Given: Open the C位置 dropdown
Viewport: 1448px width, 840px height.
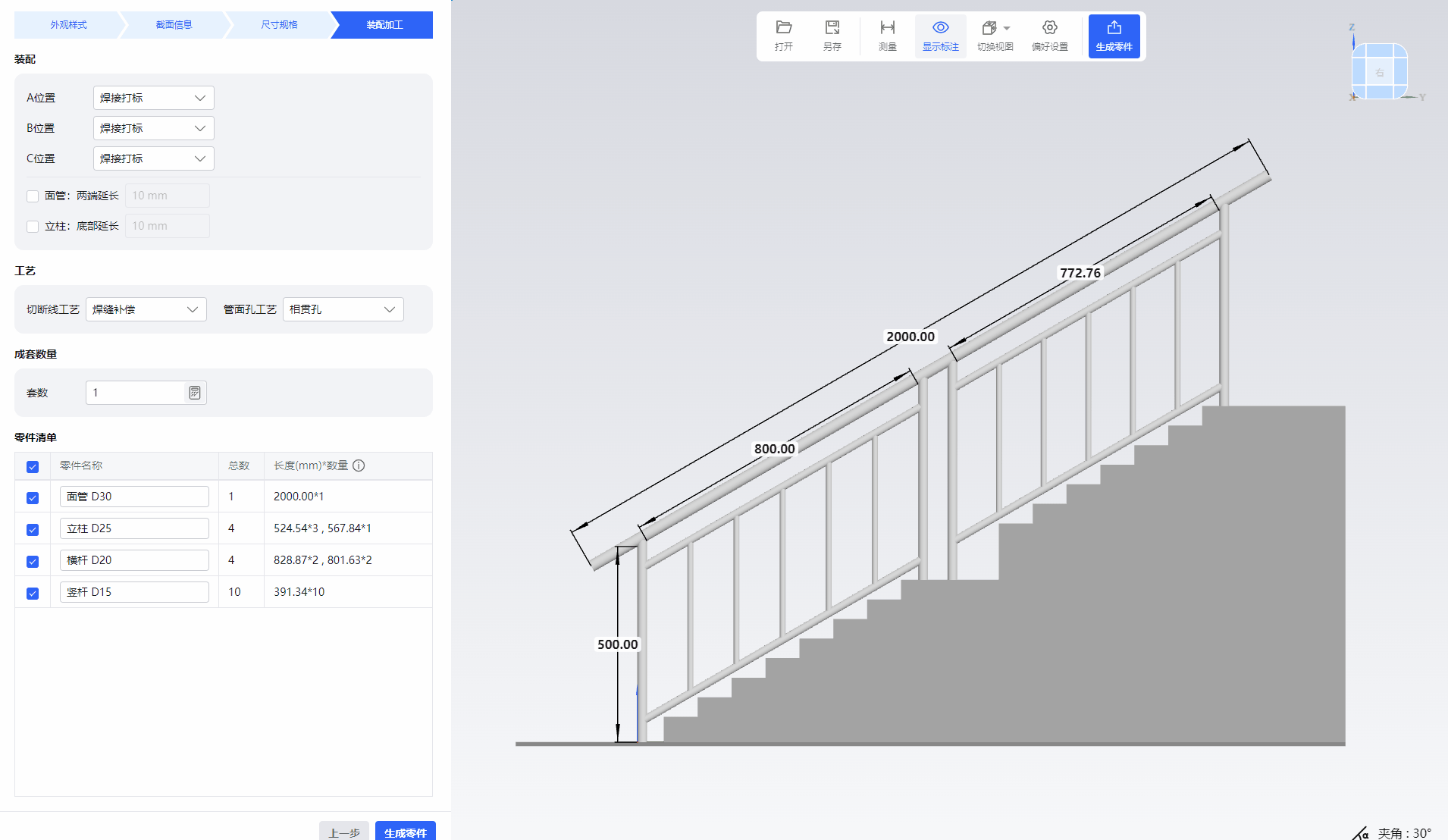Looking at the screenshot, I should [x=154, y=158].
